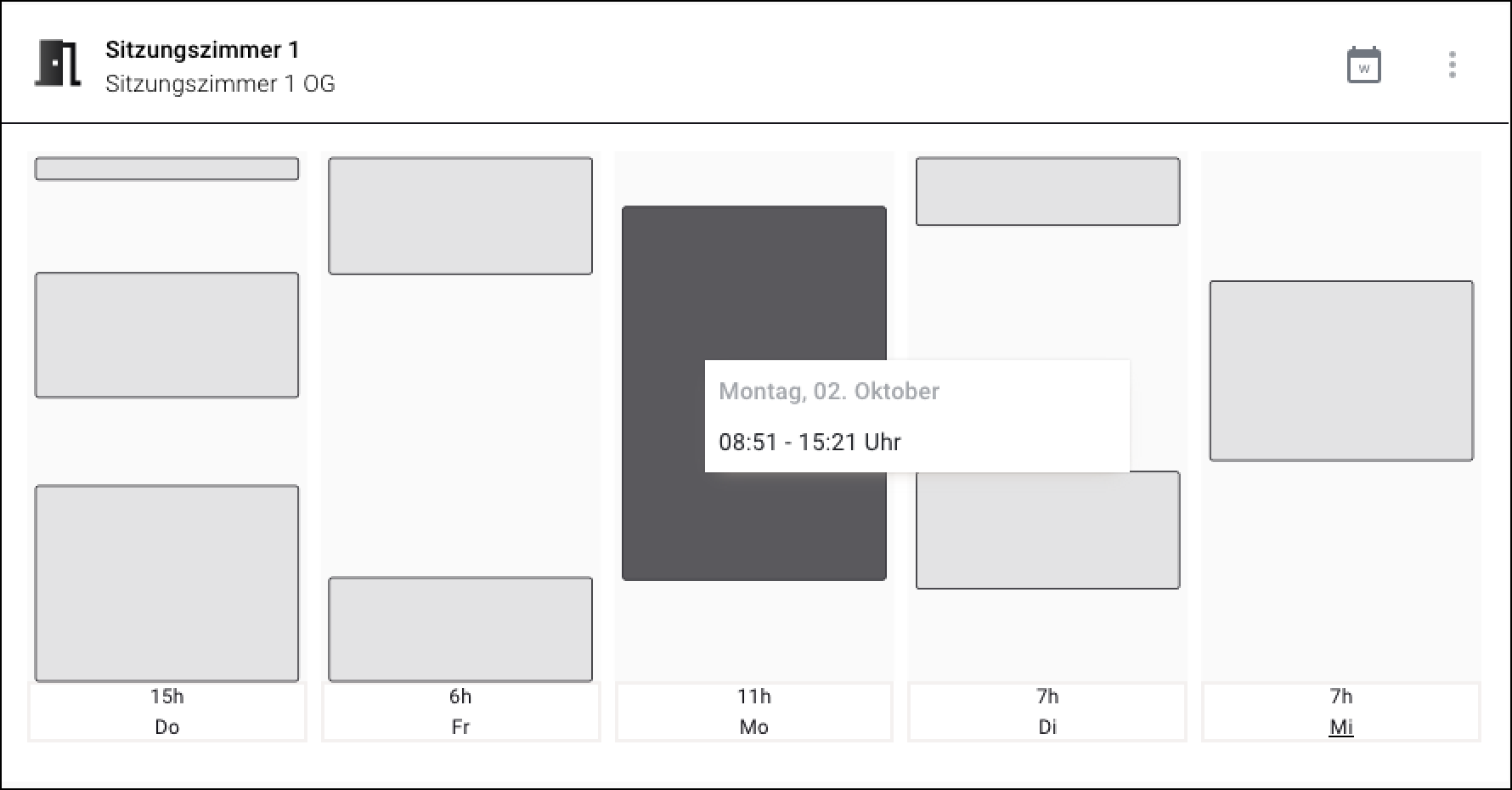This screenshot has width=1512, height=790.
Task: Click the Do day label
Action: coord(166,727)
